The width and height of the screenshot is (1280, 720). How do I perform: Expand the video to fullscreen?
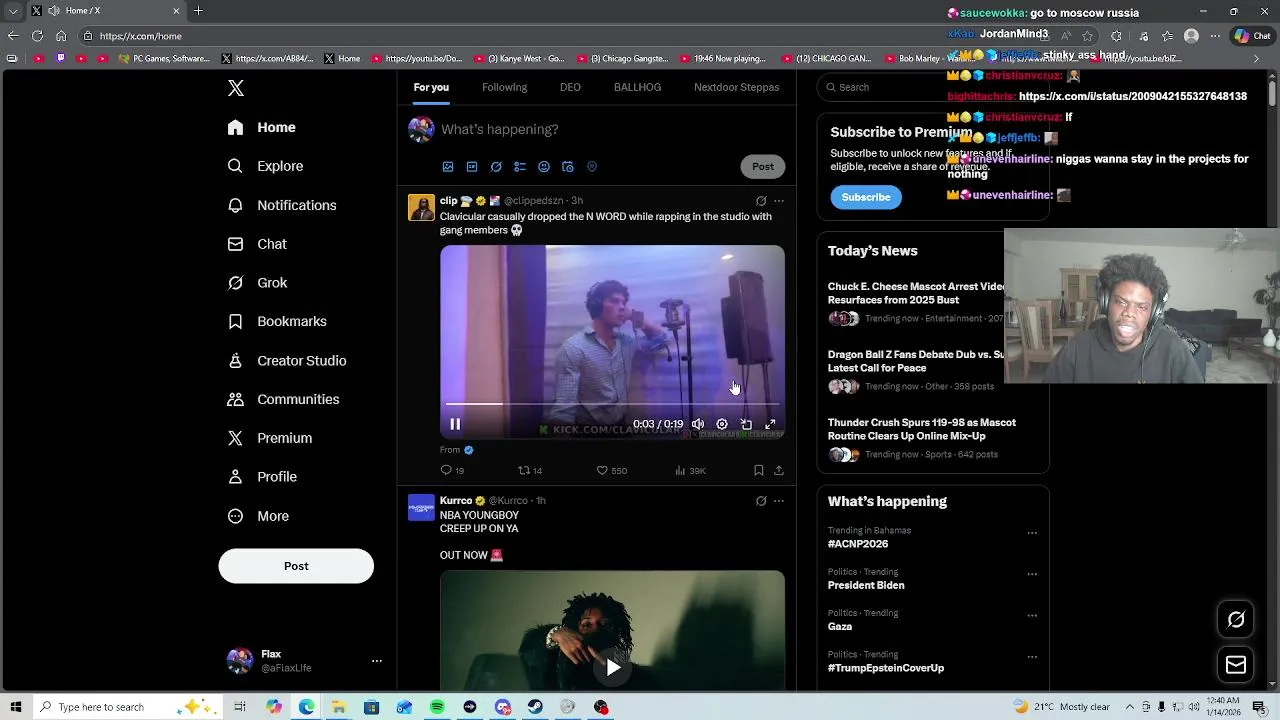tap(770, 424)
